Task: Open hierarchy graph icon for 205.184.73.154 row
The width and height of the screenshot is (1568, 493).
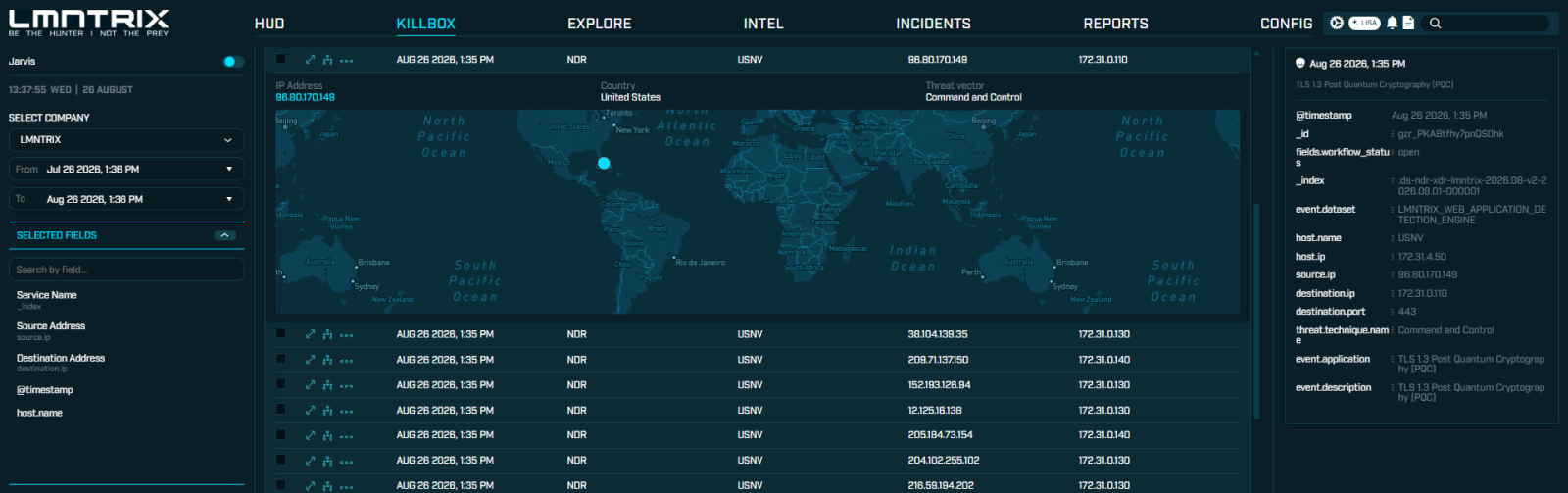Action: 327,435
